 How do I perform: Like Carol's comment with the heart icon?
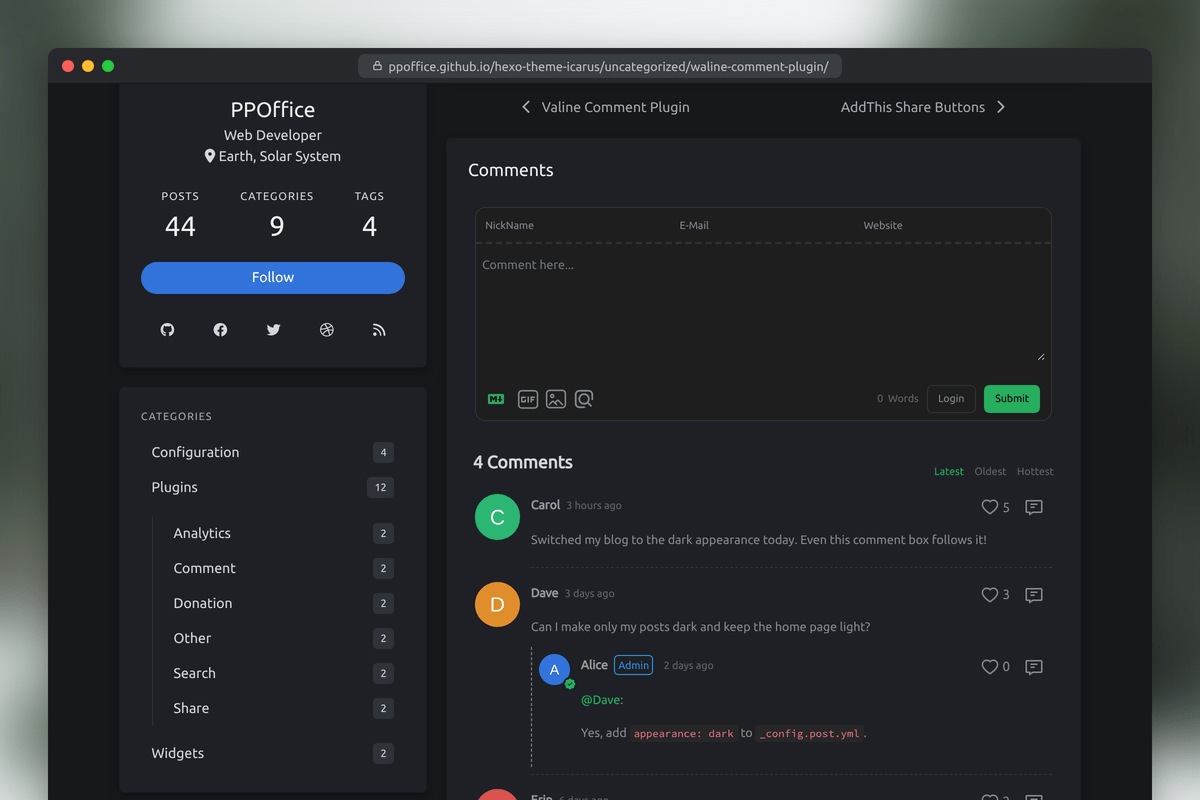[990, 507]
